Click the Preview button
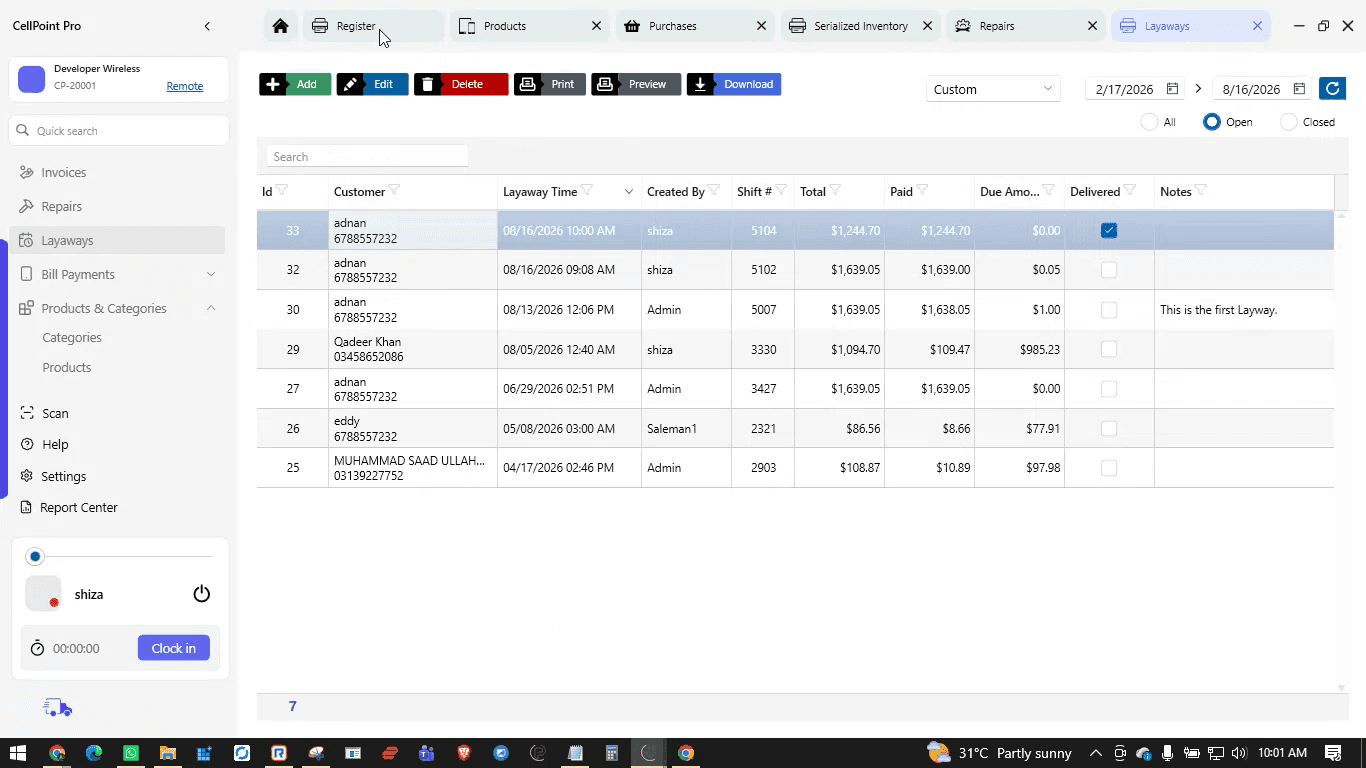The width and height of the screenshot is (1366, 768). (636, 84)
